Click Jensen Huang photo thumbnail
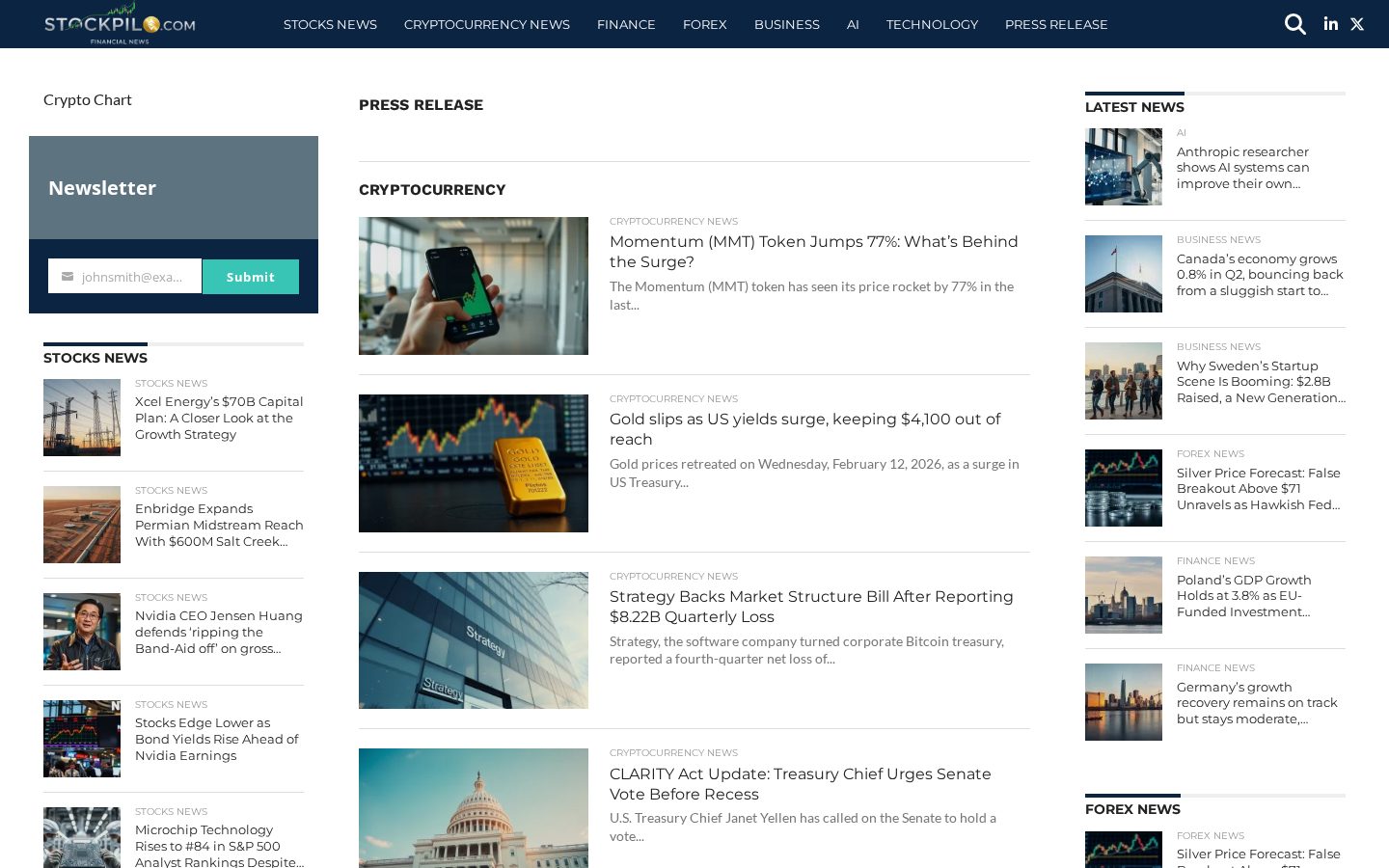Viewport: 1389px width, 868px height. [x=82, y=632]
